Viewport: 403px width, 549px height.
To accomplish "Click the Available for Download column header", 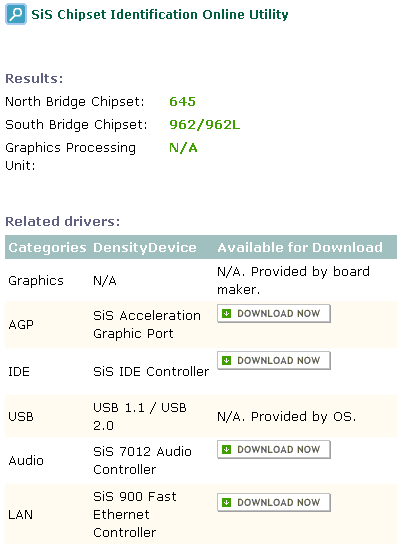I will pyautogui.click(x=300, y=248).
